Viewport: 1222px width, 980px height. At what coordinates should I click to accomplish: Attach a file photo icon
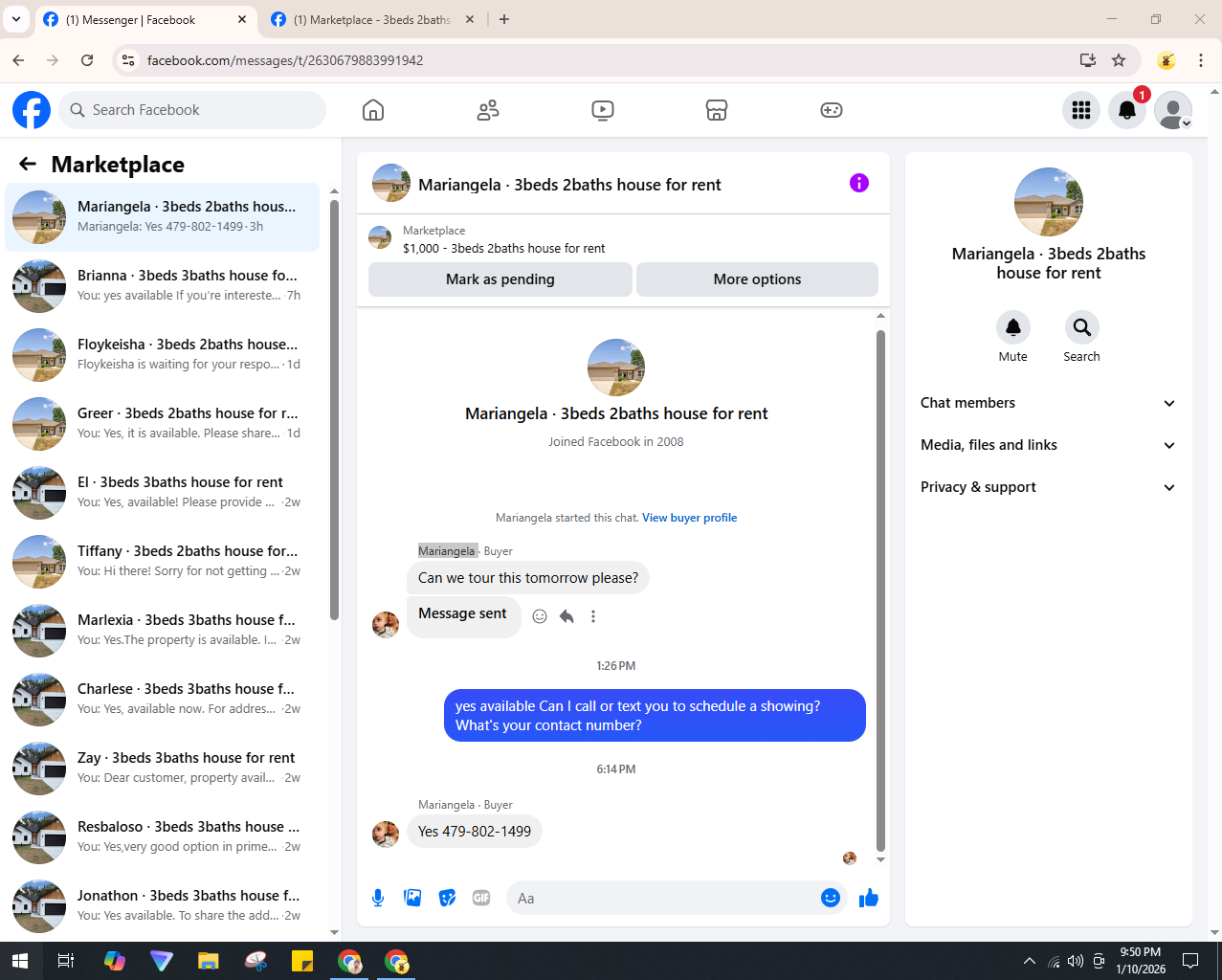[x=412, y=898]
